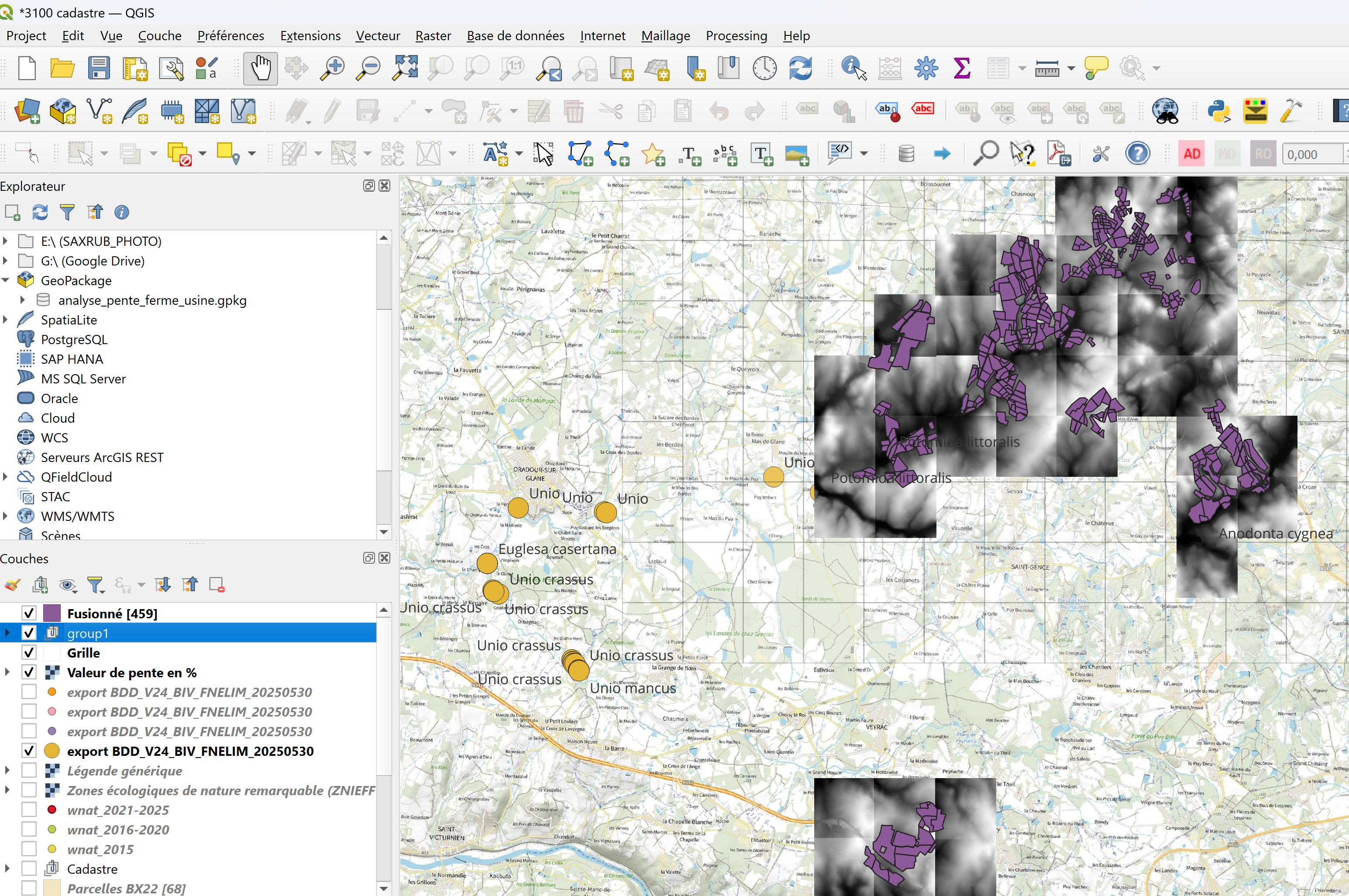Screen dimensions: 1349x896
Task: Open the Project menu
Action: (x=26, y=36)
